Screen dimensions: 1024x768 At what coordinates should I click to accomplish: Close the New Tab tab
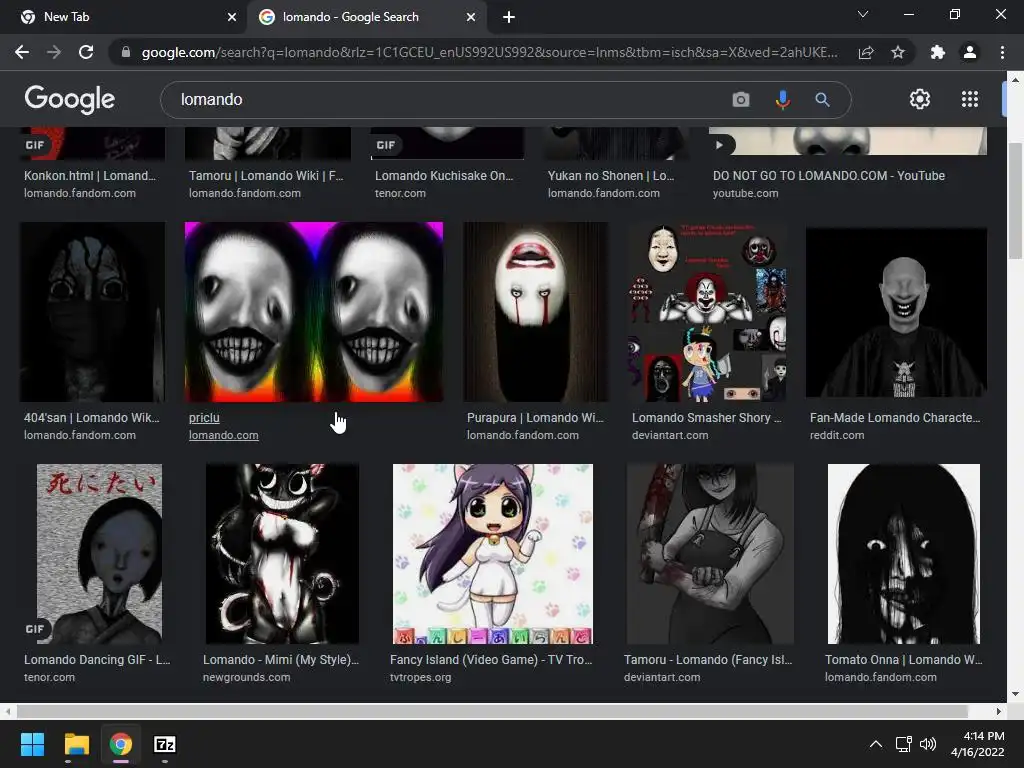(232, 17)
